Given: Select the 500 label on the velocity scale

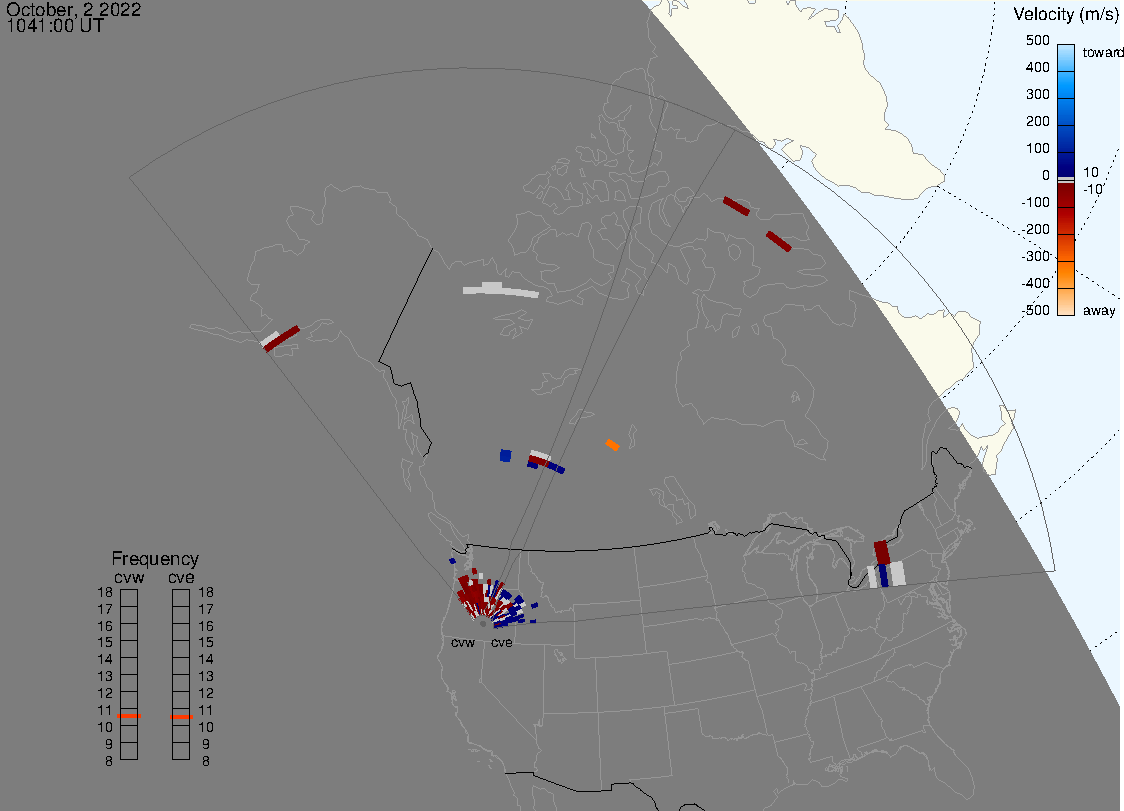Looking at the screenshot, I should pyautogui.click(x=1037, y=40).
